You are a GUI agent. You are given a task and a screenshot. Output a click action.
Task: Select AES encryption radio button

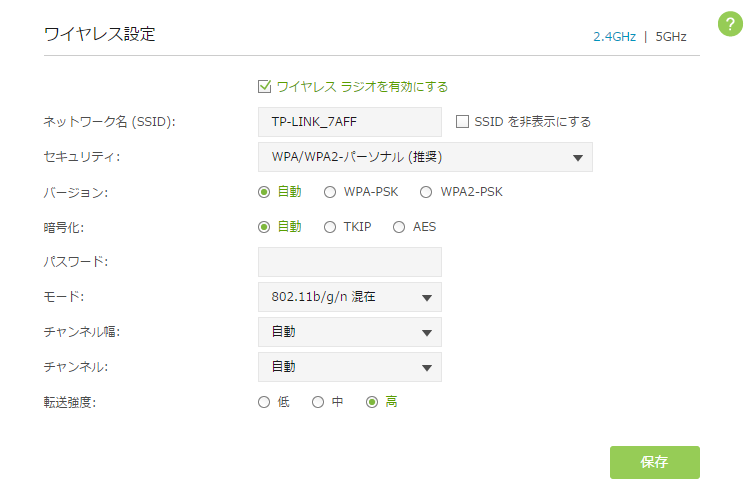coord(399,227)
